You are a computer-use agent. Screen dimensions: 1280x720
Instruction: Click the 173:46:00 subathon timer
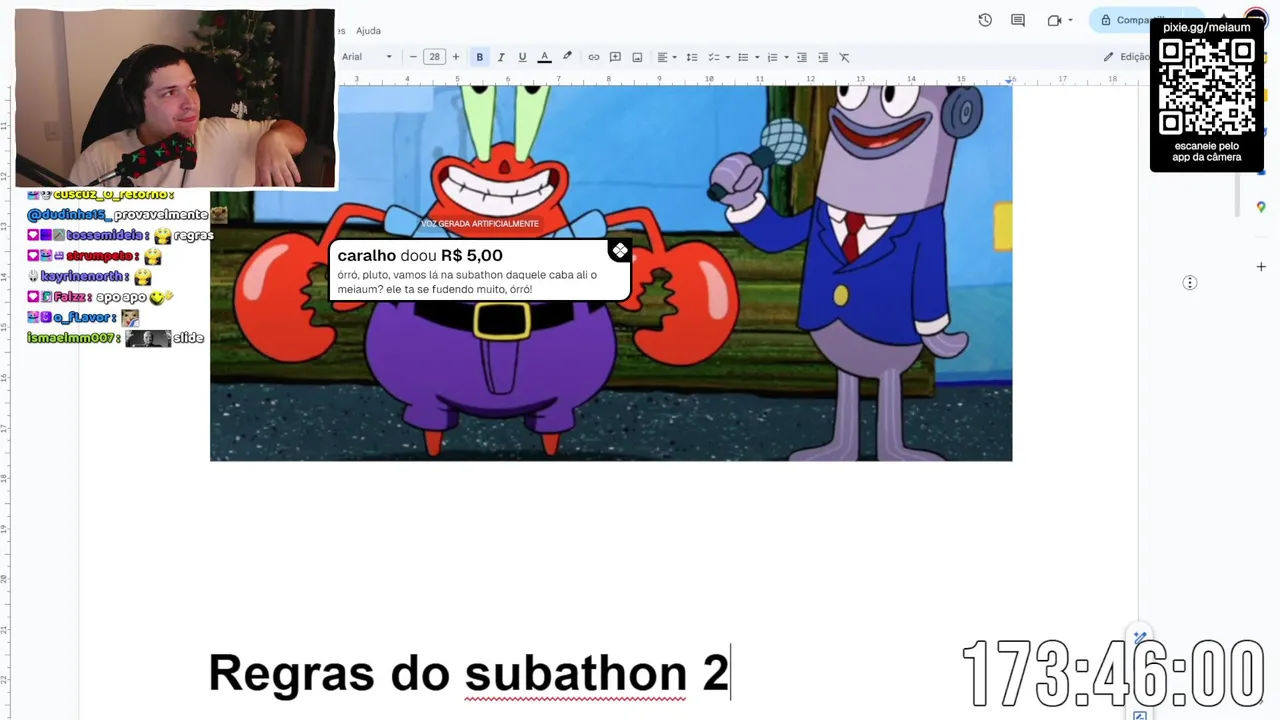pos(1113,674)
